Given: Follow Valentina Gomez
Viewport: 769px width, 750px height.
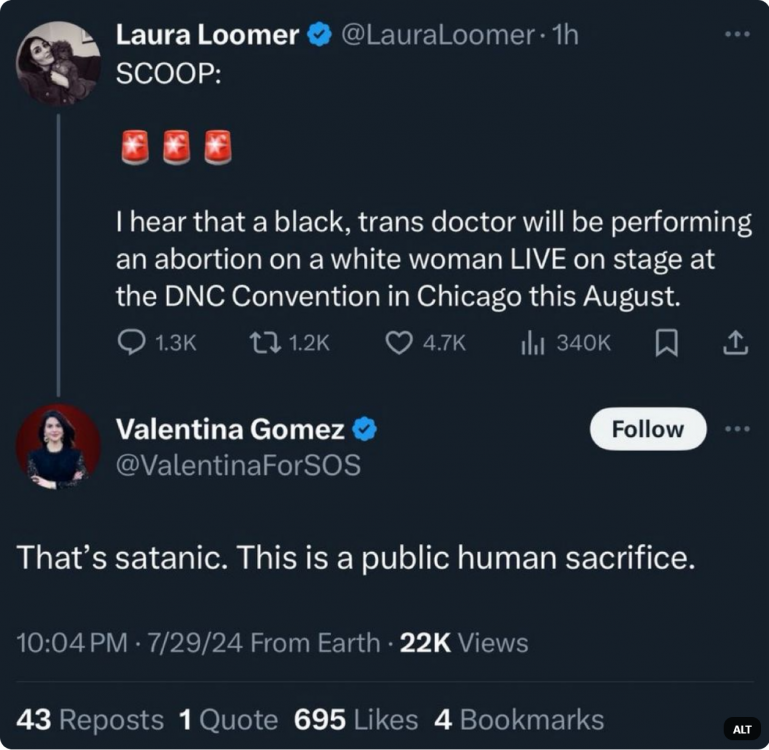Looking at the screenshot, I should pos(647,429).
